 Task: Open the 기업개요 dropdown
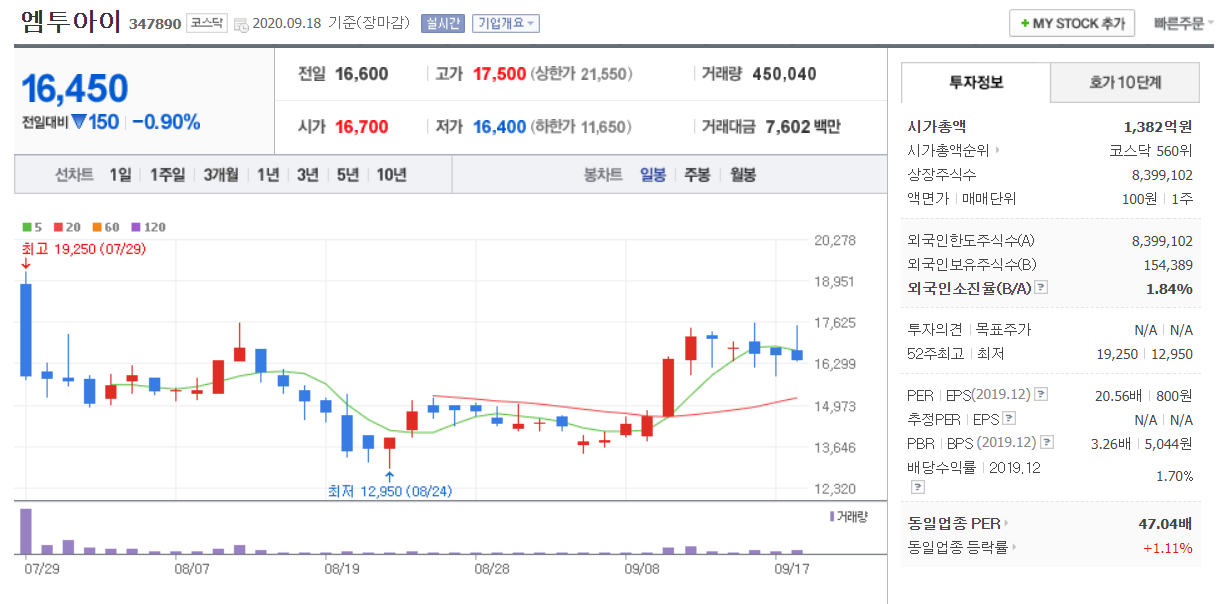click(505, 23)
